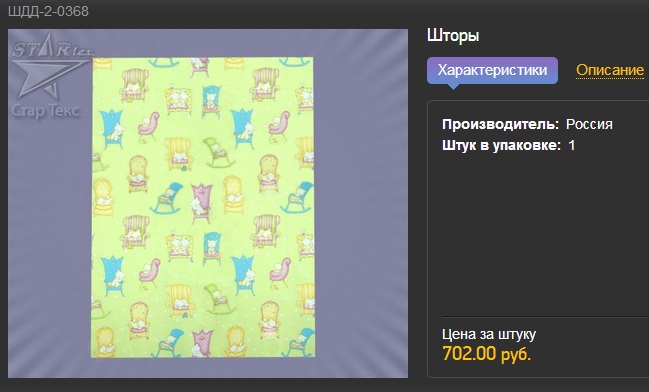The height and width of the screenshot is (392, 649).
Task: Click the Штук в упаковке label
Action: (x=501, y=146)
